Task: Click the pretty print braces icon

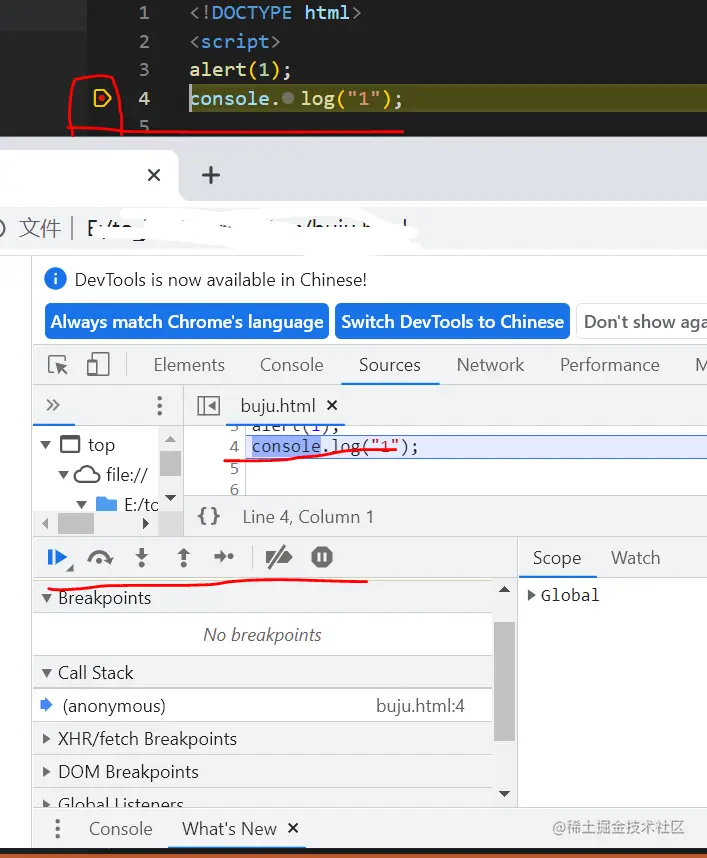Action: [208, 516]
